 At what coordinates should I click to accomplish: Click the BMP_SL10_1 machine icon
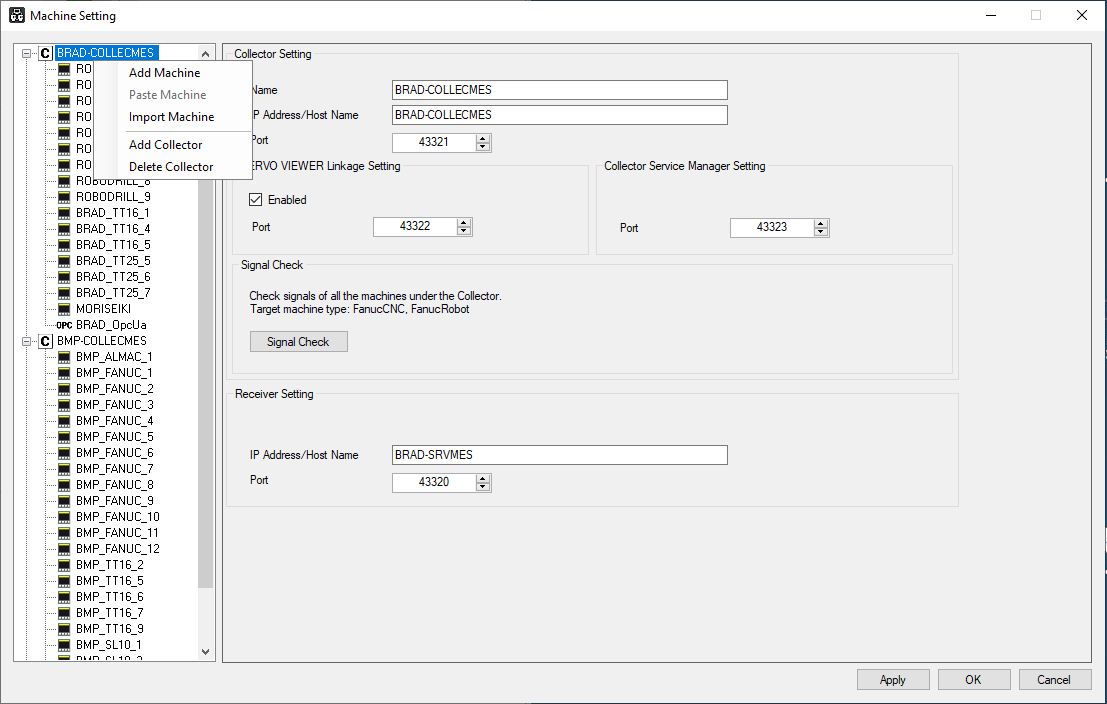pos(64,645)
